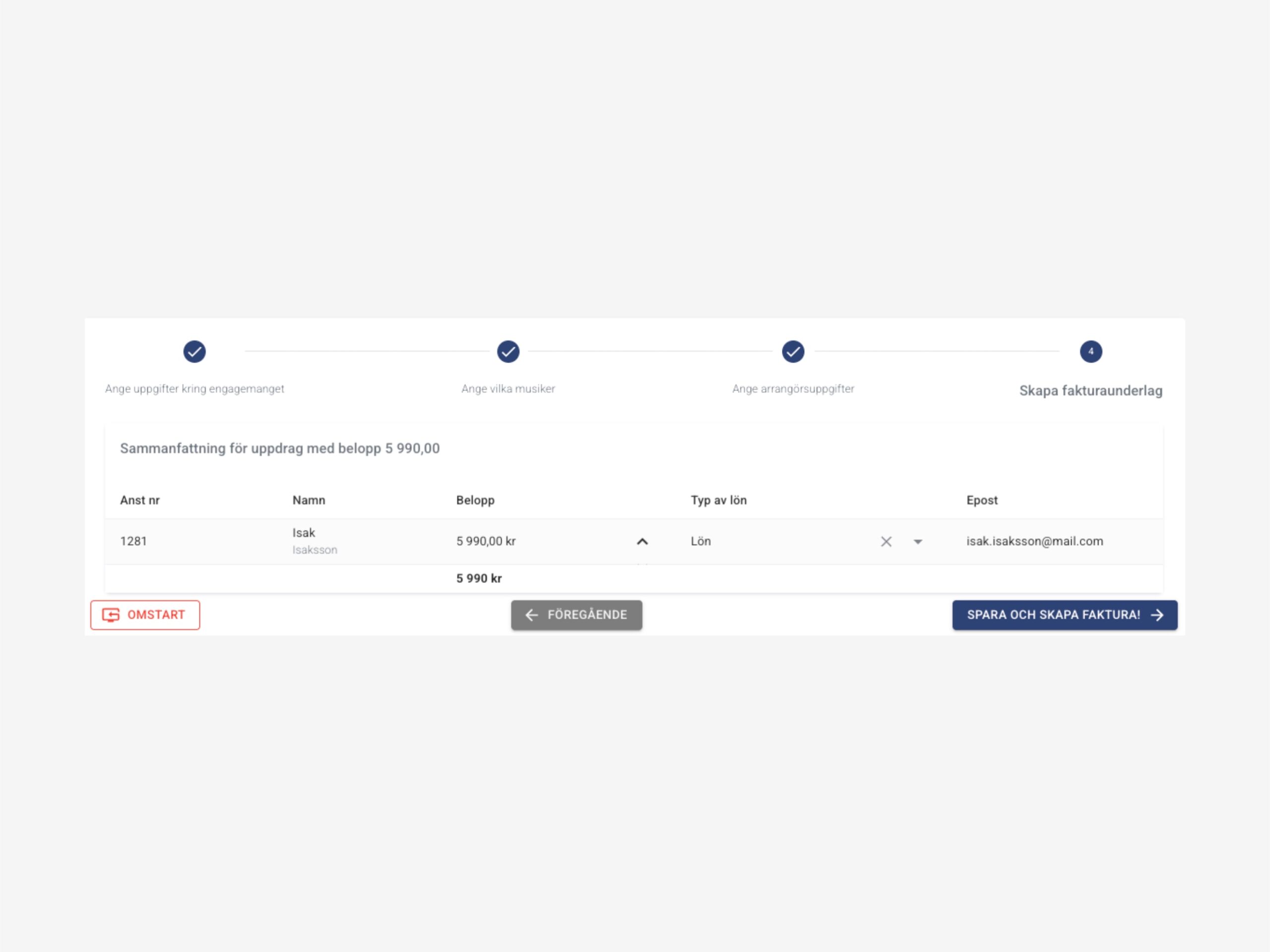Click the second step's checkmark circle
This screenshot has height=952, width=1270.
tap(508, 351)
